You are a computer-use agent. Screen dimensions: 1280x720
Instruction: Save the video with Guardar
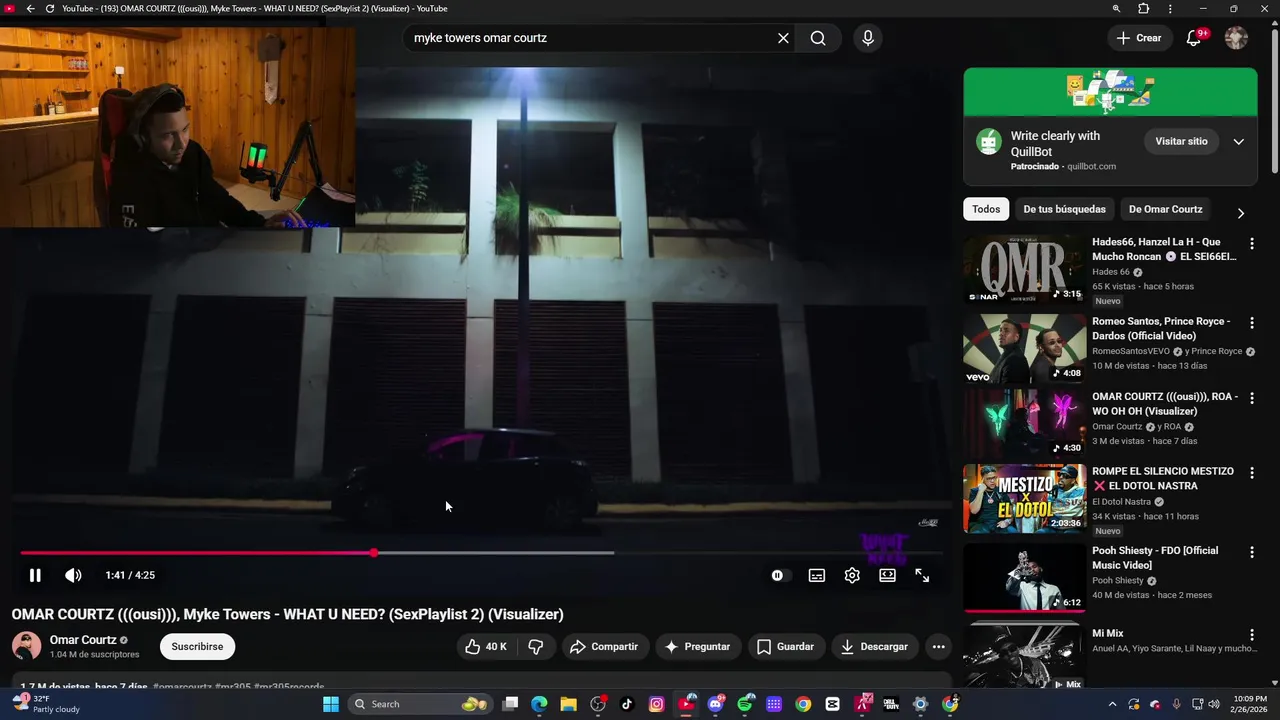pyautogui.click(x=786, y=647)
